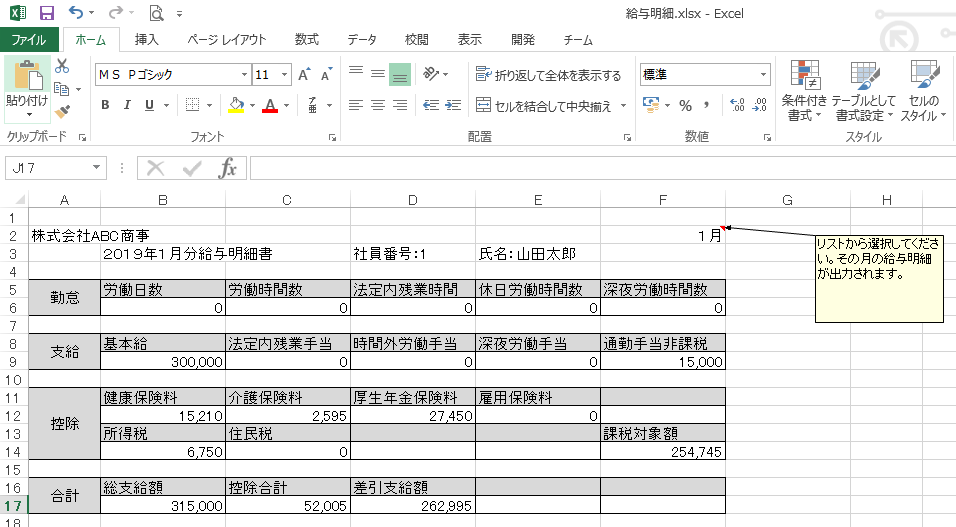
Task: Open 配置 alignment dialog launcher
Action: click(627, 138)
